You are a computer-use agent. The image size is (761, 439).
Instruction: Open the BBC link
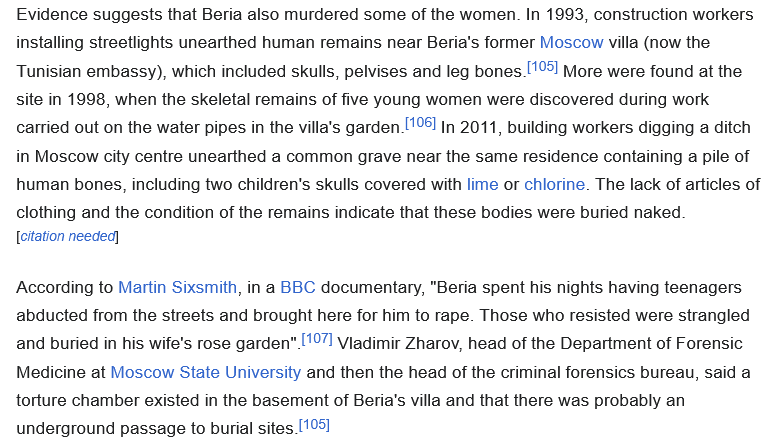tap(298, 287)
